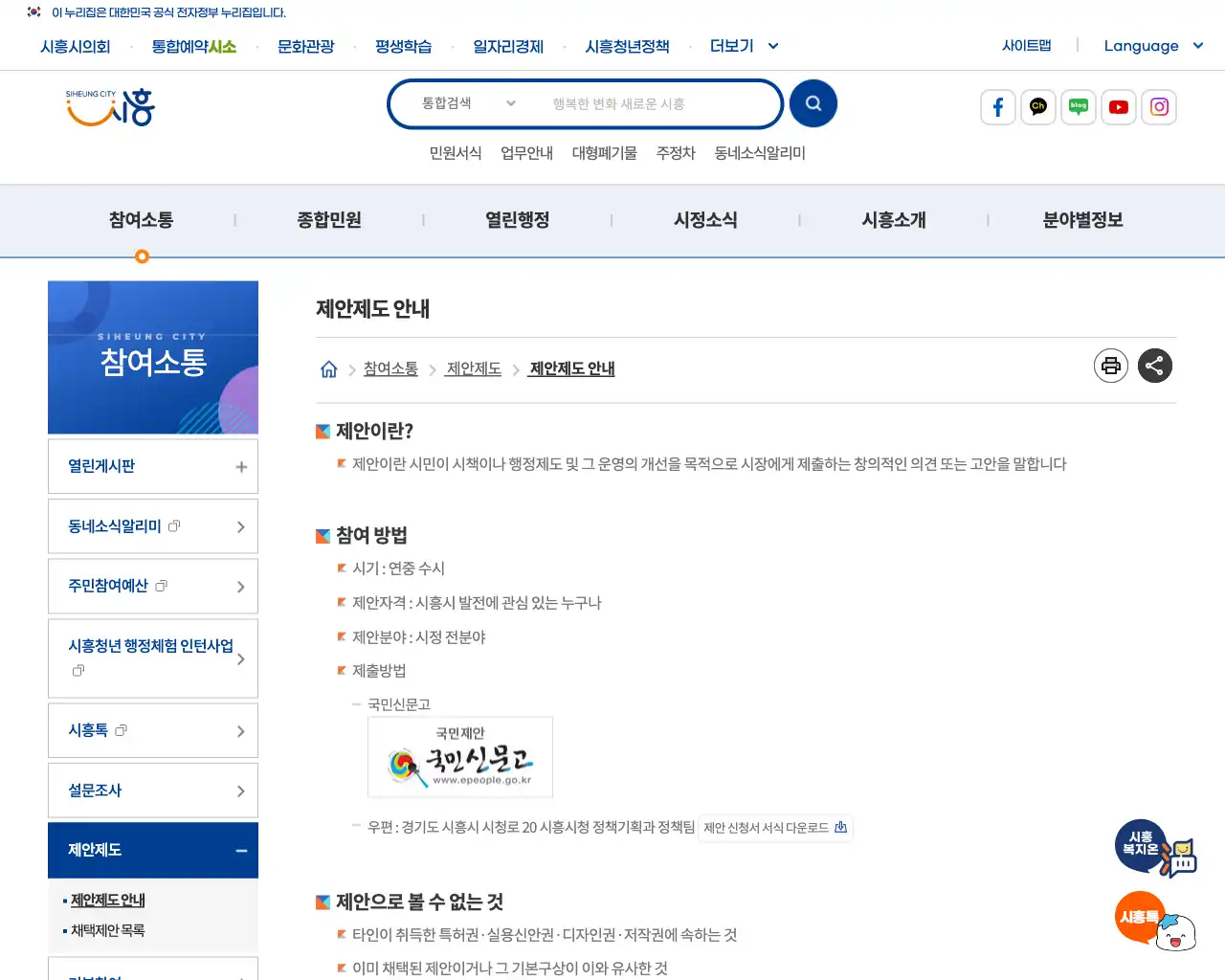1225x980 pixels.
Task: Open 동네소식알리미 sidebar item
Action: [x=153, y=526]
